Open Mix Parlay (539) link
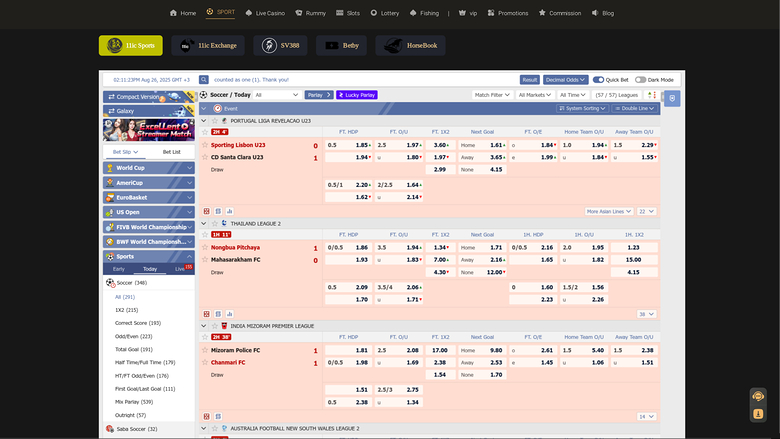 (134, 402)
